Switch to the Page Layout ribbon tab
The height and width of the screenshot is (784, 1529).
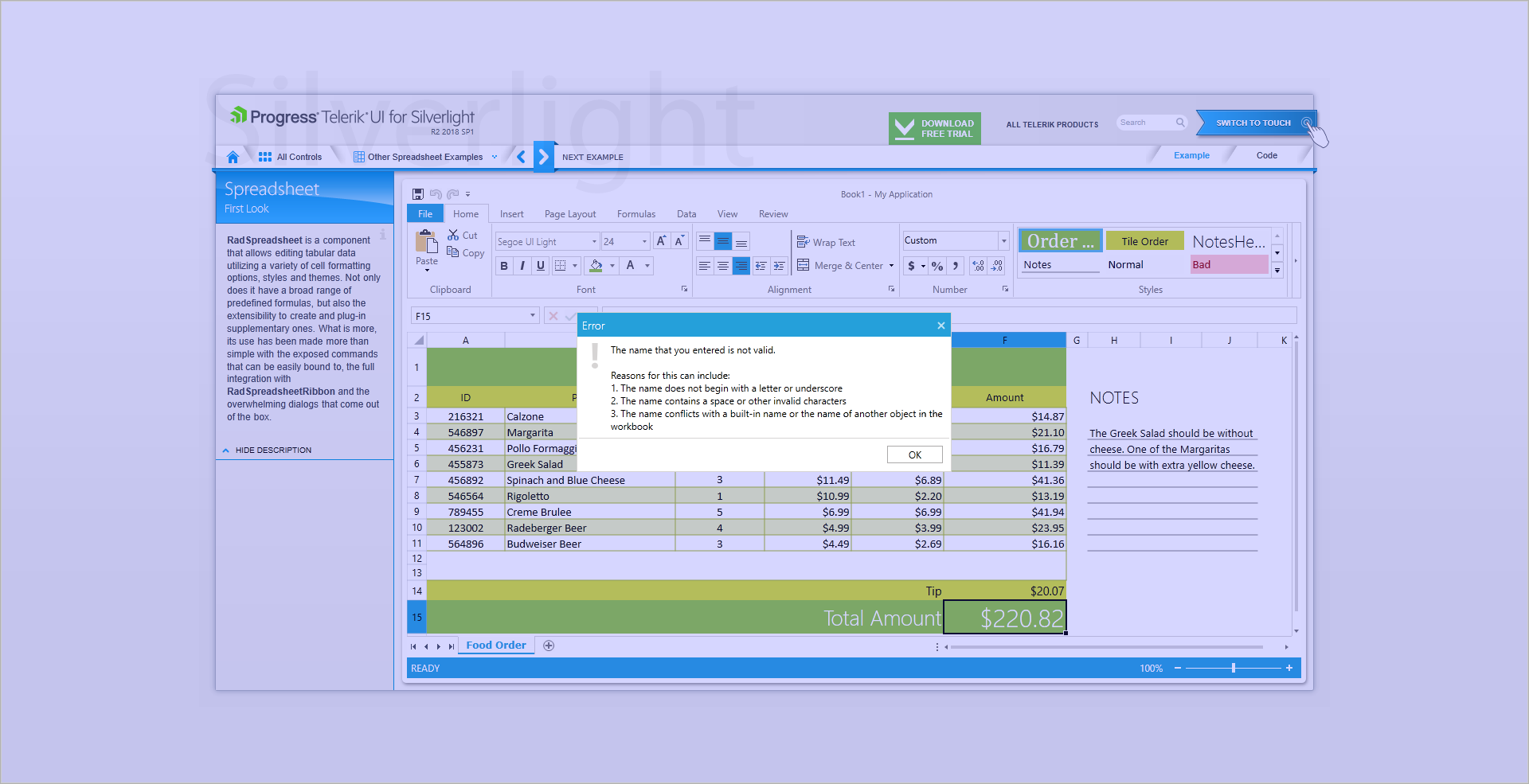tap(570, 214)
